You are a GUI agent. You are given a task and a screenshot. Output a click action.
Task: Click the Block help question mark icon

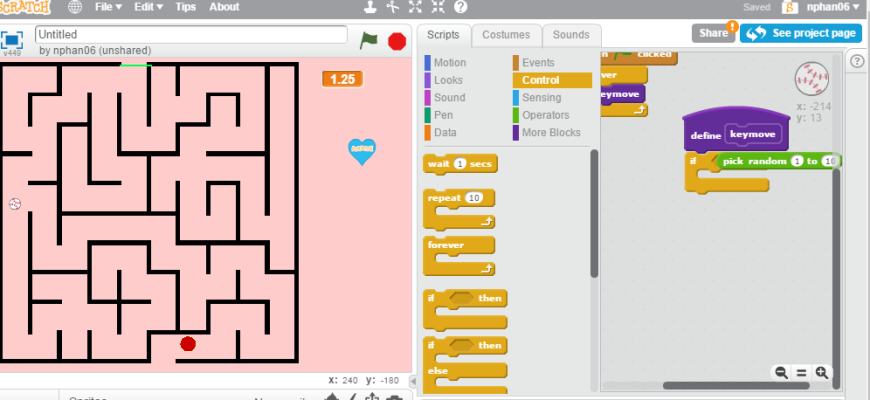(x=461, y=7)
